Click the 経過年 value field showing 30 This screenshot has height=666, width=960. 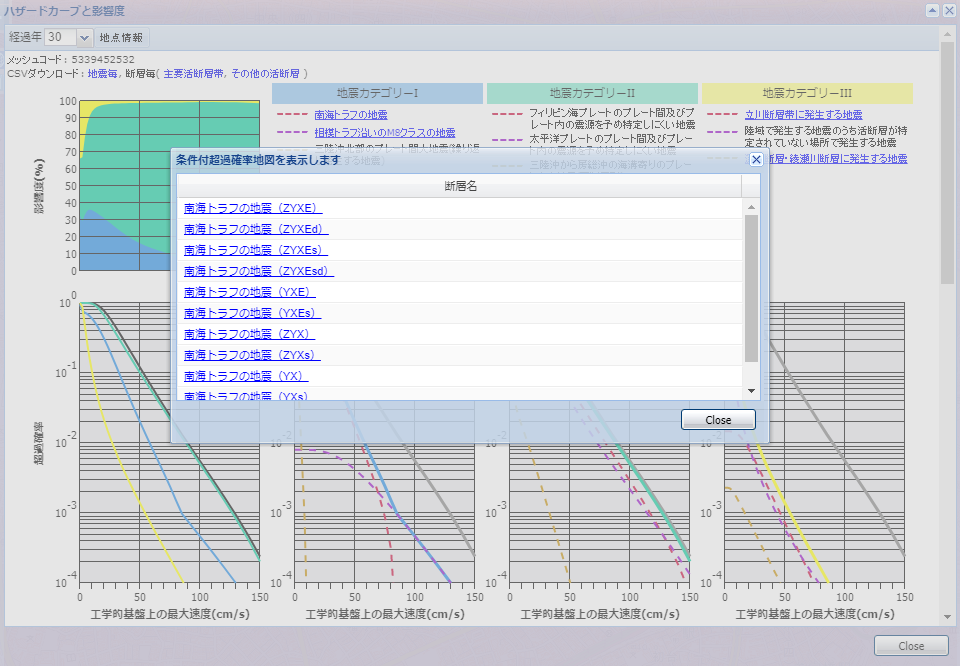coord(61,37)
